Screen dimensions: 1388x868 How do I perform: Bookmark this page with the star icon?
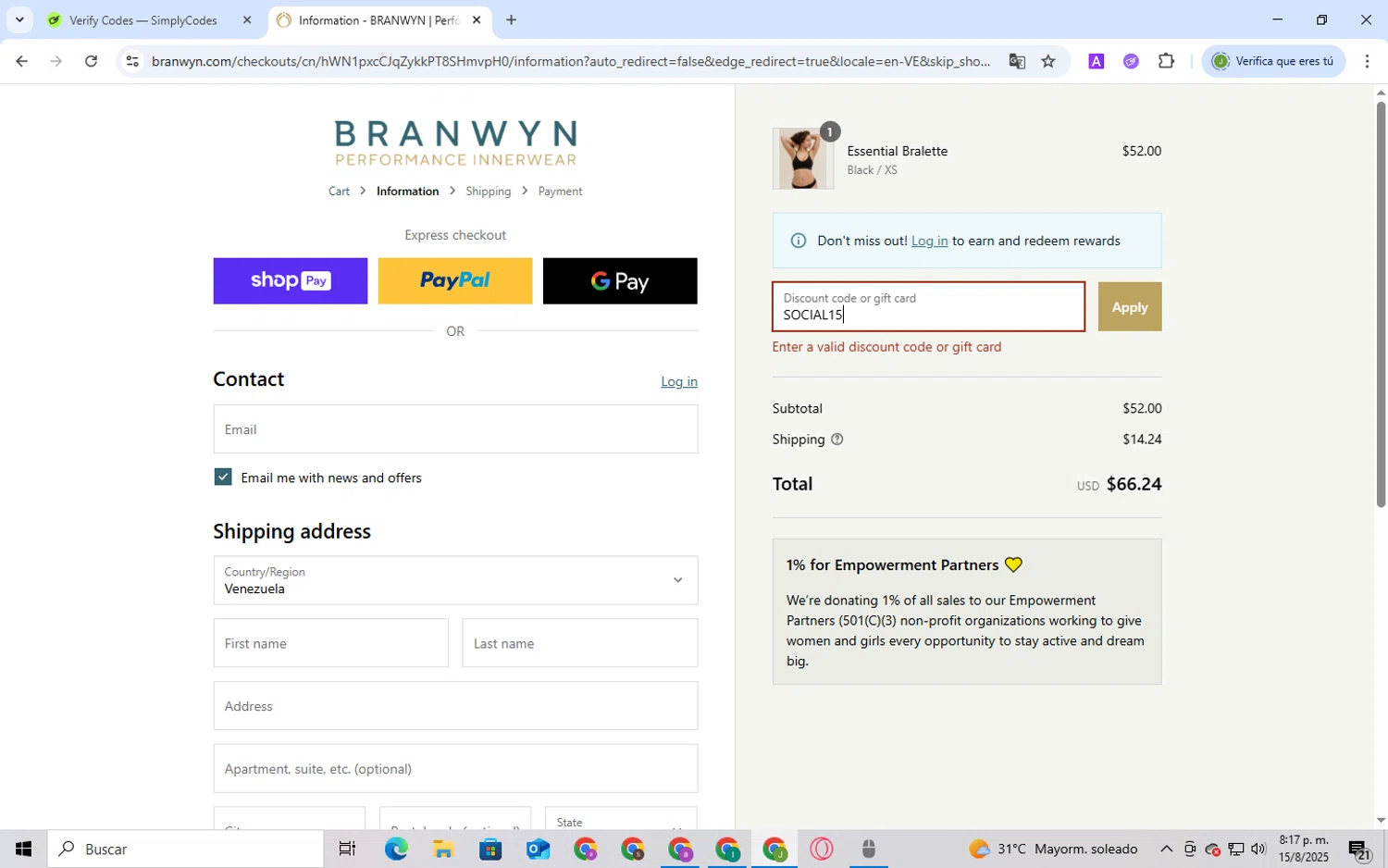pos(1047,62)
